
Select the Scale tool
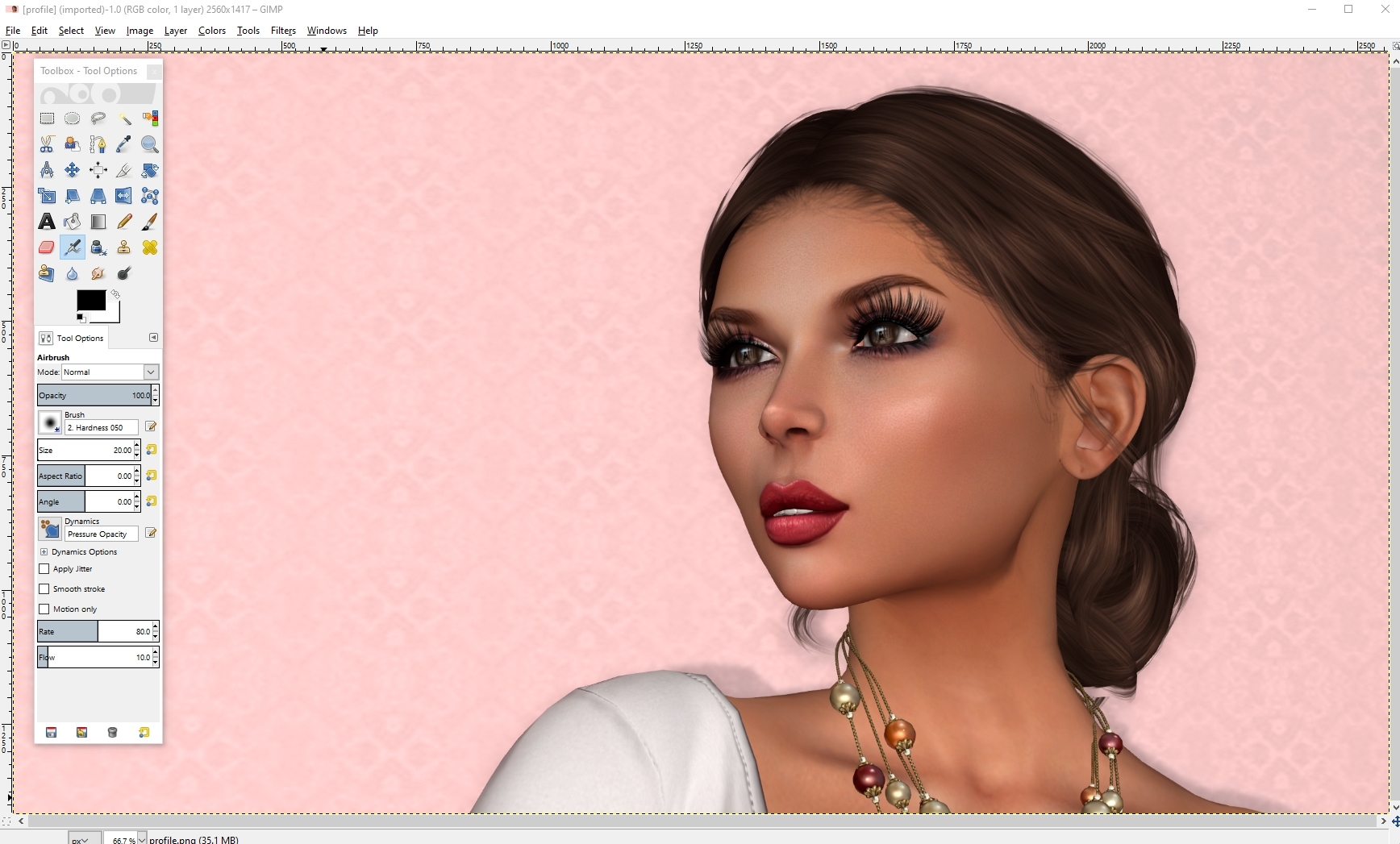[47, 196]
